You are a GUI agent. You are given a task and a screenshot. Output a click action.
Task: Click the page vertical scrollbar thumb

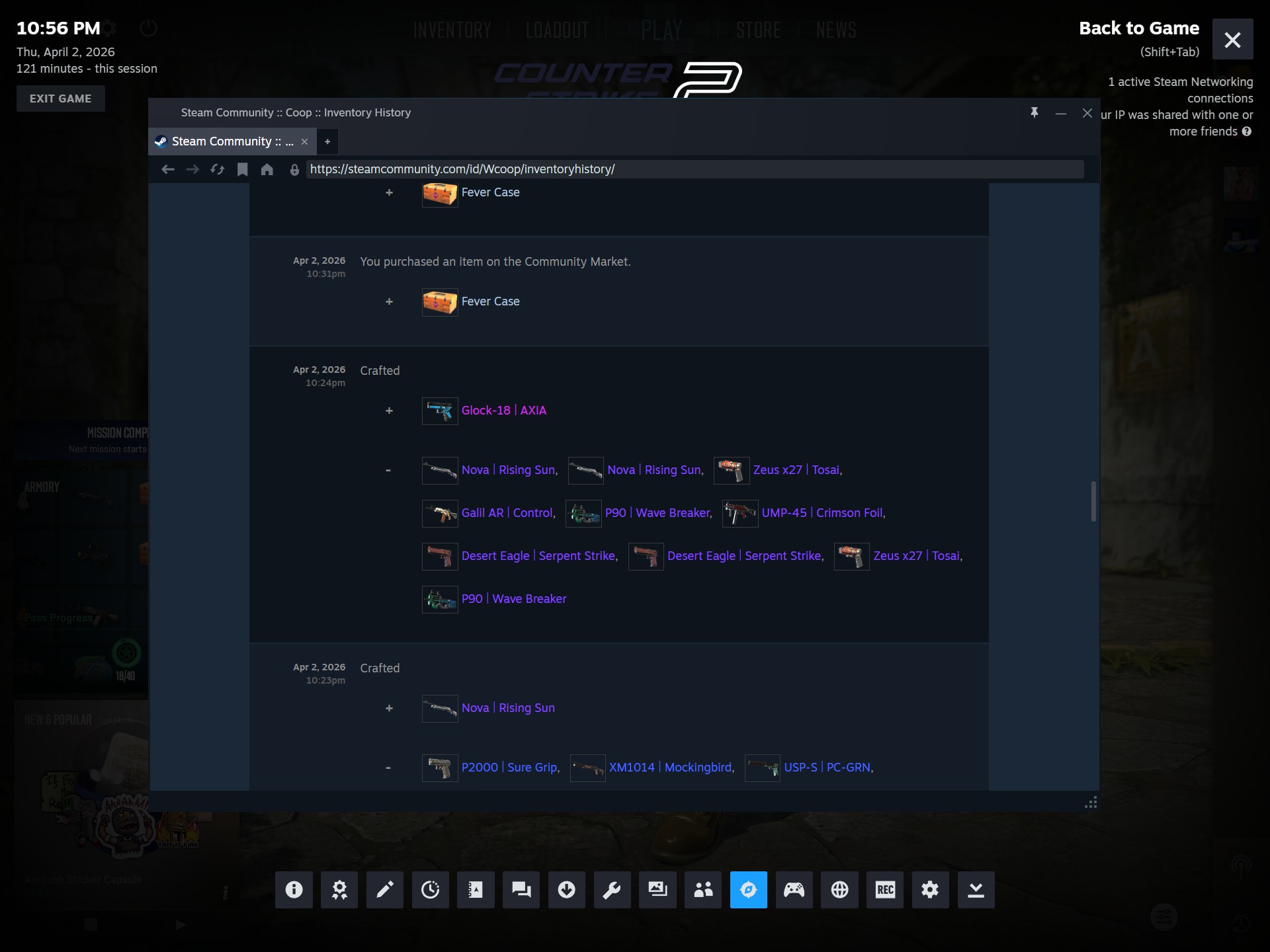tap(1093, 501)
